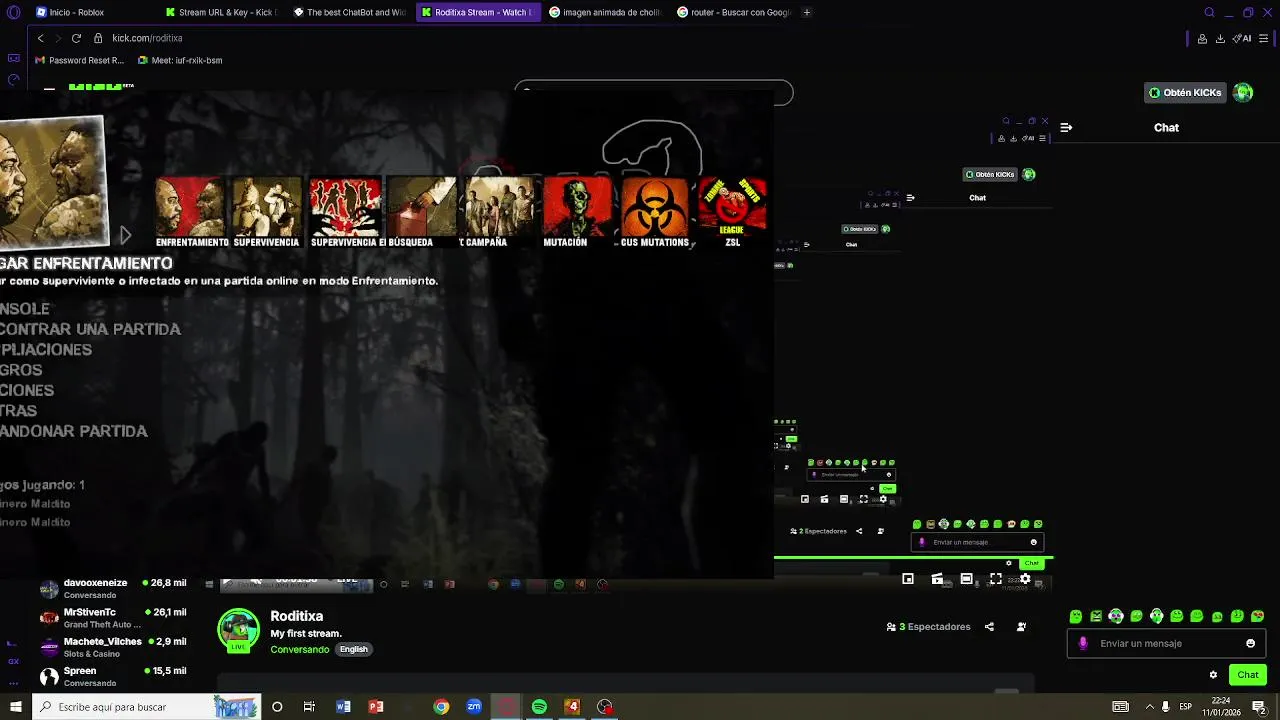The width and height of the screenshot is (1280, 720).
Task: Click the 3 Espectadores viewer count
Action: pos(928,627)
